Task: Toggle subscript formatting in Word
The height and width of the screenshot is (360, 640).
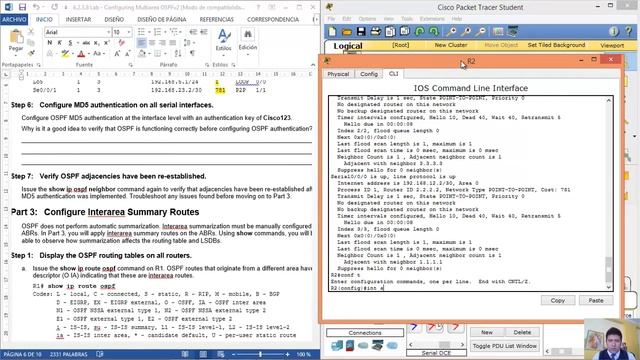Action: click(x=96, y=42)
